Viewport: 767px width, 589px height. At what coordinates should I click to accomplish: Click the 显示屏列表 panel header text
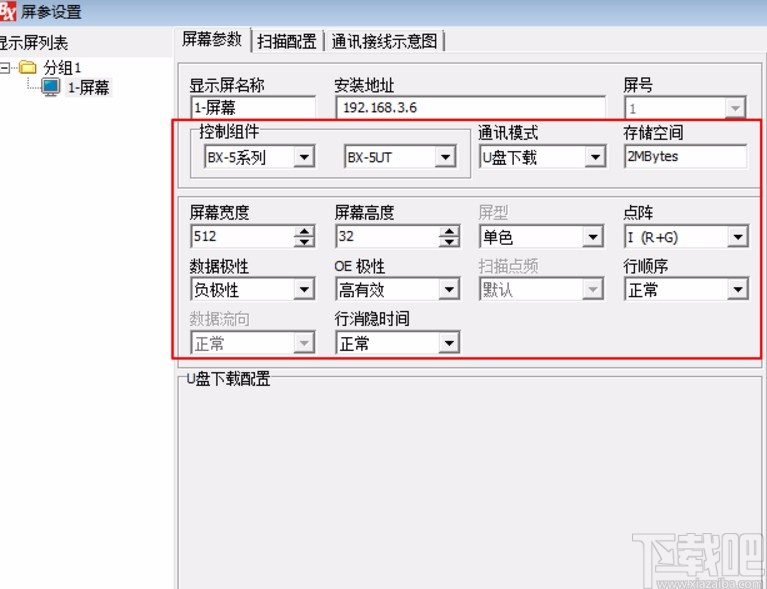[33, 43]
